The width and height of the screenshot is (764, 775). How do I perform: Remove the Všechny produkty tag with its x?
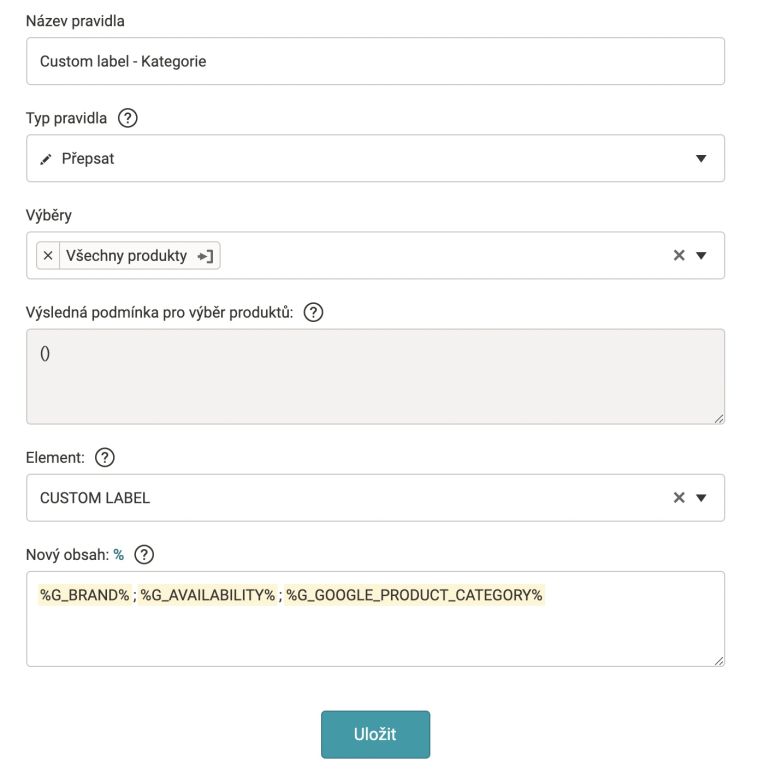(48, 256)
